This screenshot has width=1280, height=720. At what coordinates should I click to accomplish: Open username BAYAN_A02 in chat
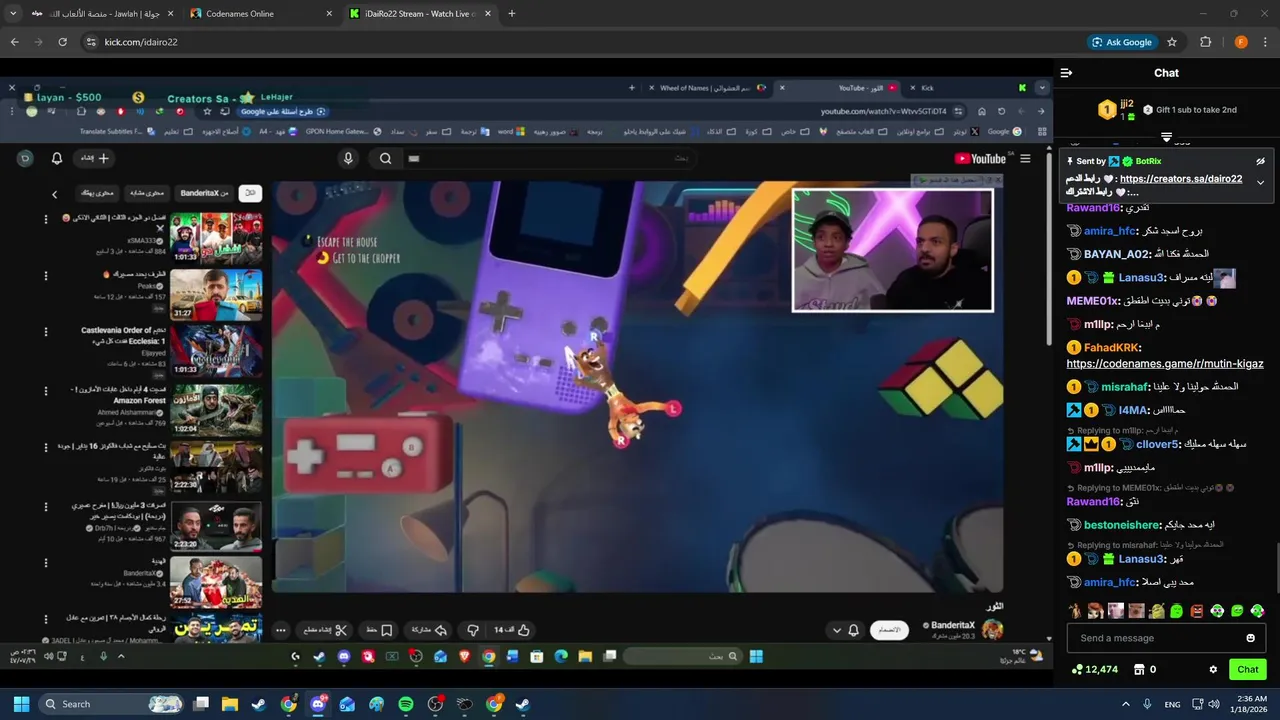tap(1116, 254)
